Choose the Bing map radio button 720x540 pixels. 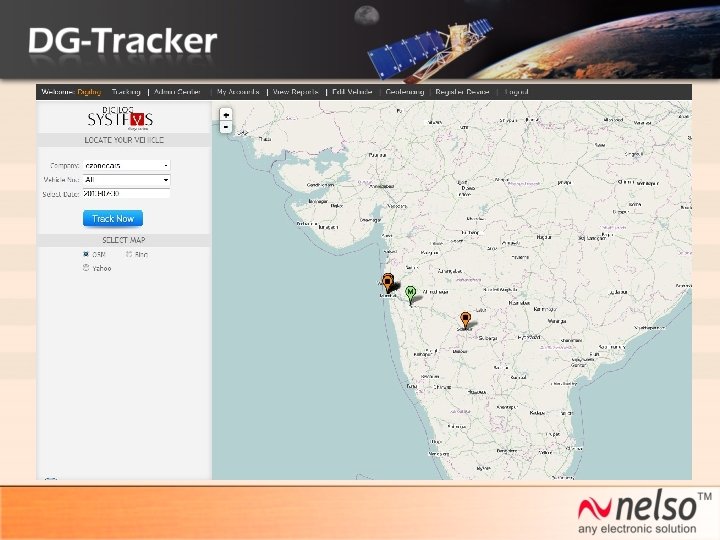129,254
